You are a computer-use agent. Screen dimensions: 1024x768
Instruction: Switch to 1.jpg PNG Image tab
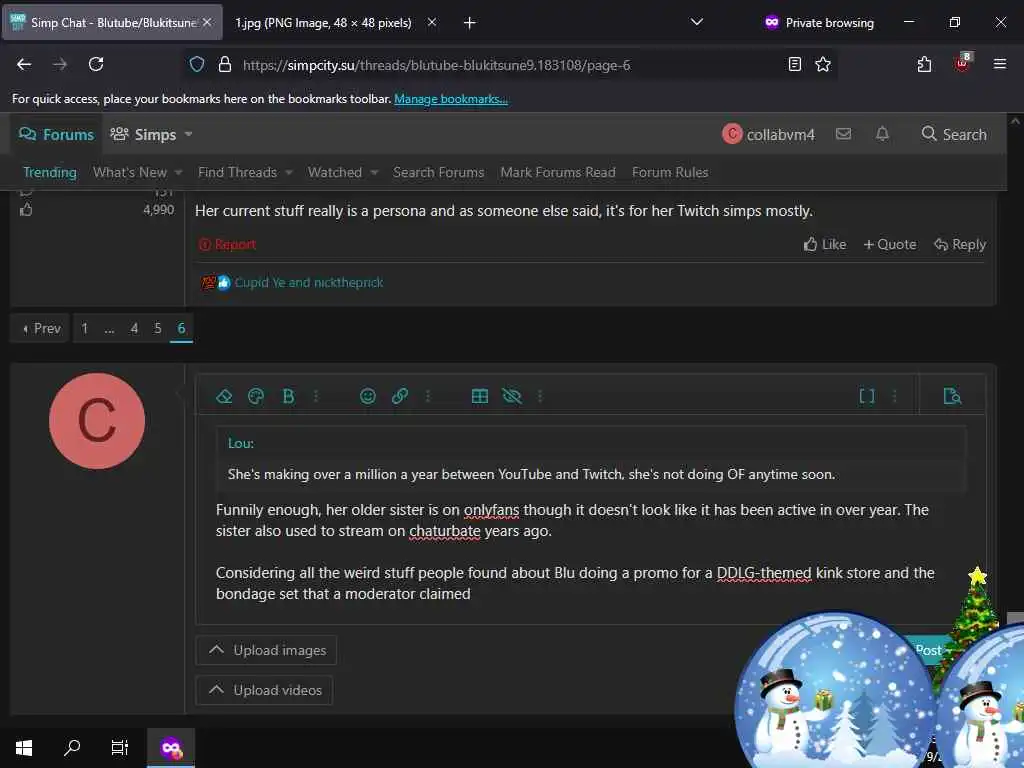[x=323, y=23]
